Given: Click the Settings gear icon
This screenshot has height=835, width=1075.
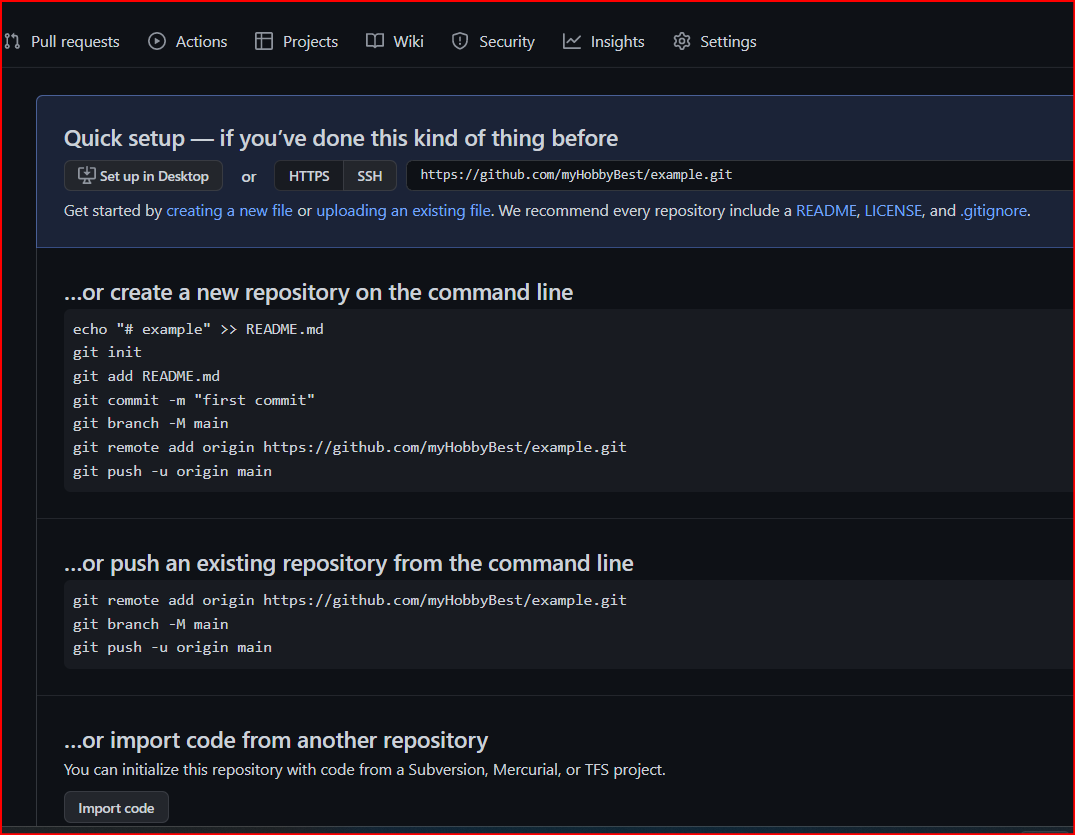Looking at the screenshot, I should pos(682,41).
